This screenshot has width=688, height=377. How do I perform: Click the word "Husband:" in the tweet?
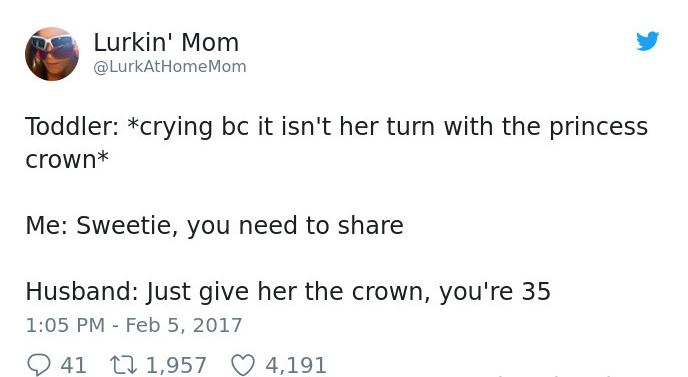82,291
